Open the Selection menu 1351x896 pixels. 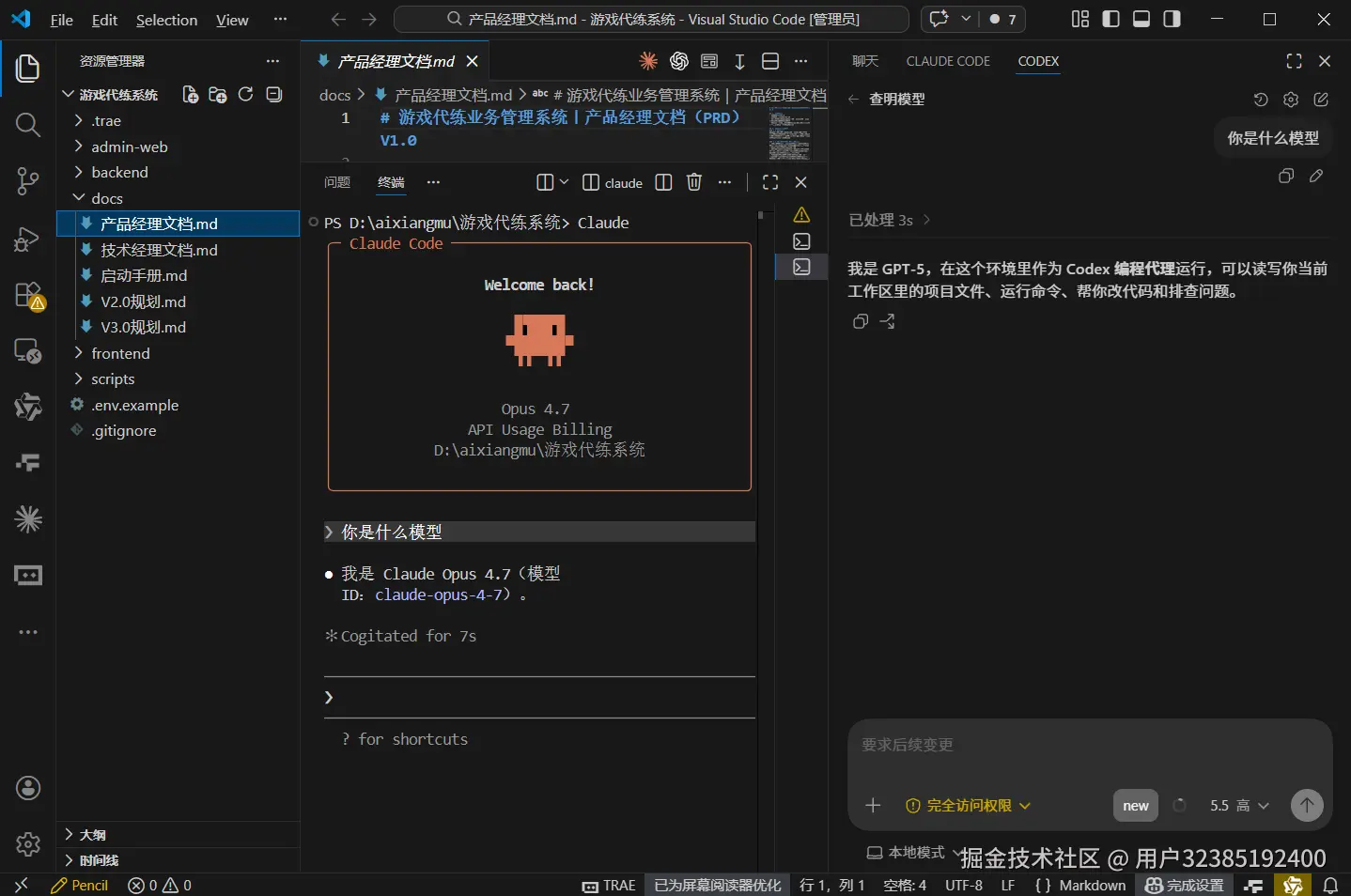pyautogui.click(x=166, y=20)
